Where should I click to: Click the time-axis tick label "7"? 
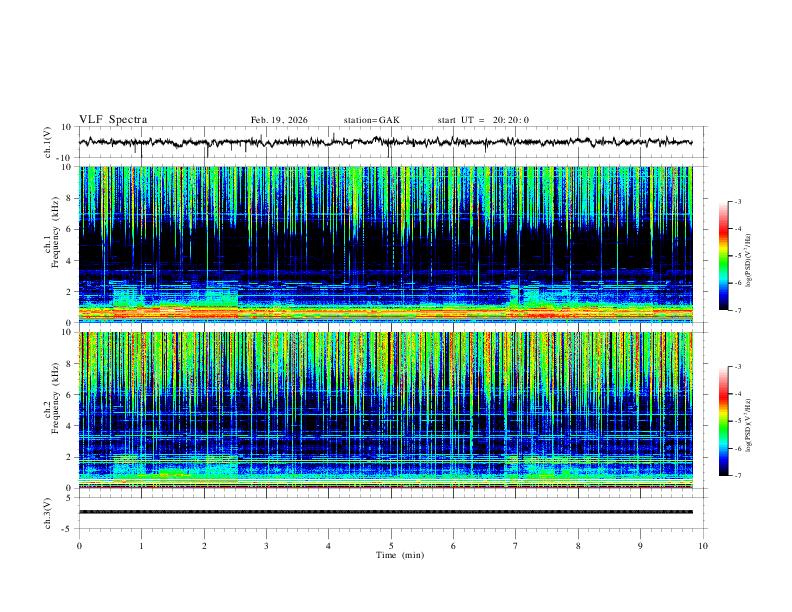(x=516, y=546)
